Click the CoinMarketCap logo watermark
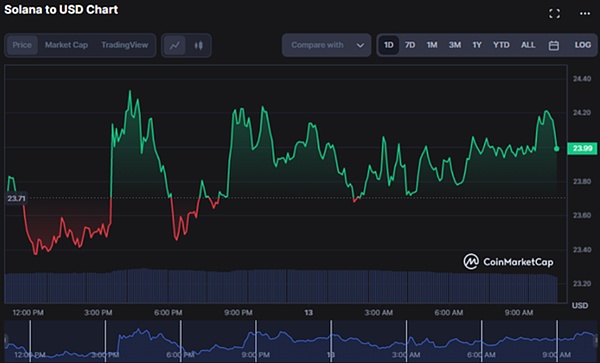The image size is (600, 363). point(508,262)
